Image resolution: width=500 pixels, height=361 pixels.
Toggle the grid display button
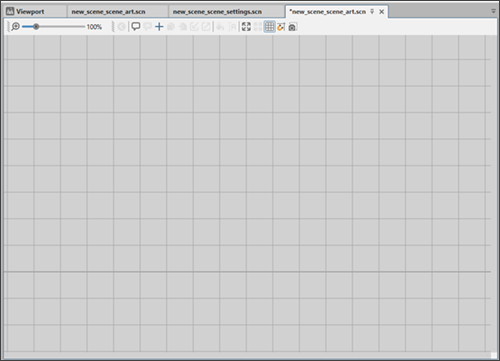[269, 27]
